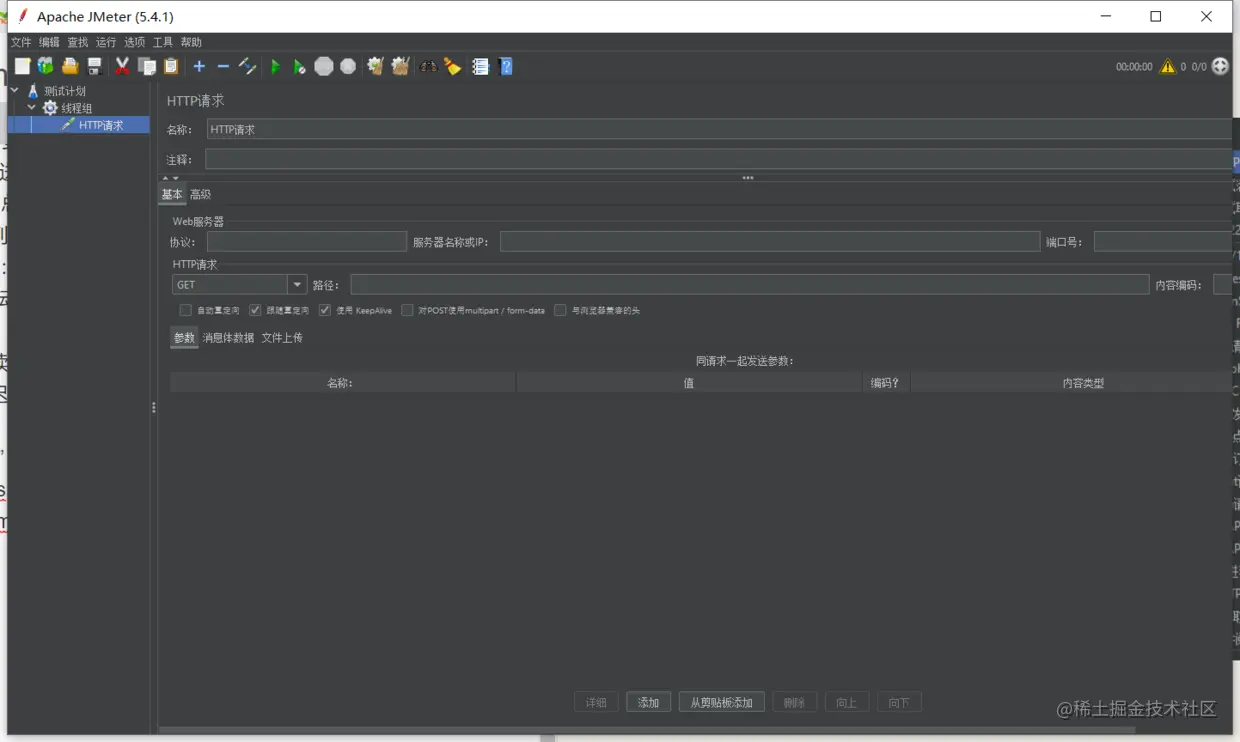Open the 编辑 menu
This screenshot has width=1240, height=742.
click(49, 42)
